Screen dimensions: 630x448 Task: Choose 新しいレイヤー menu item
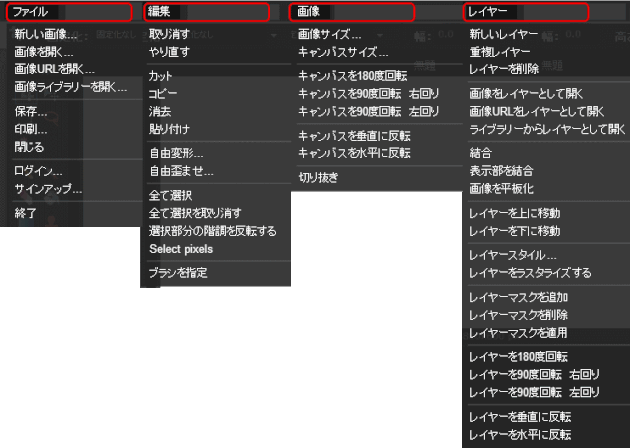coord(504,34)
